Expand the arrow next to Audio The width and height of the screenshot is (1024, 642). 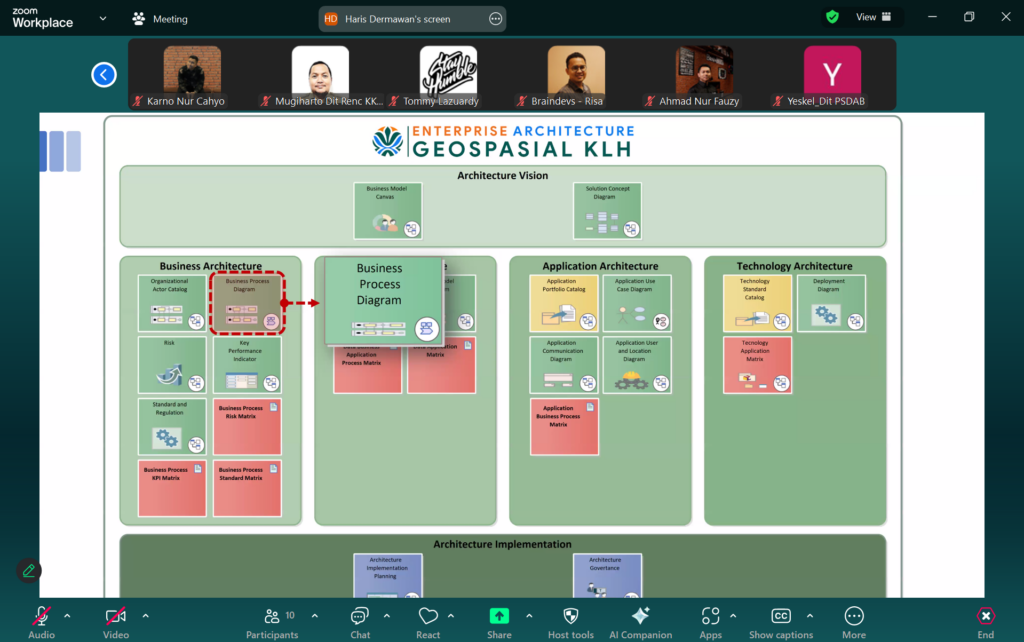[x=67, y=616]
